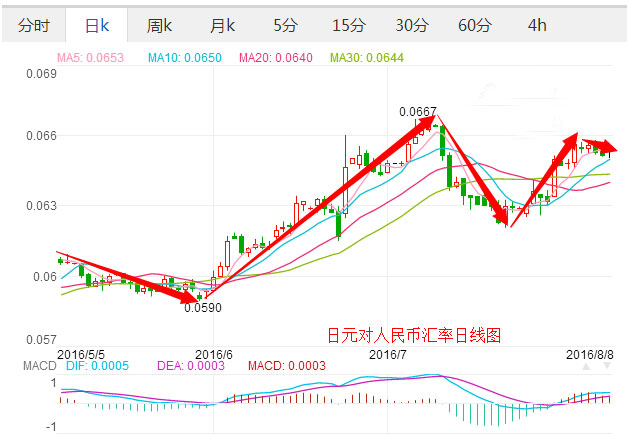
Task: Click the 2016/5/5 start date label
Action: (81, 354)
